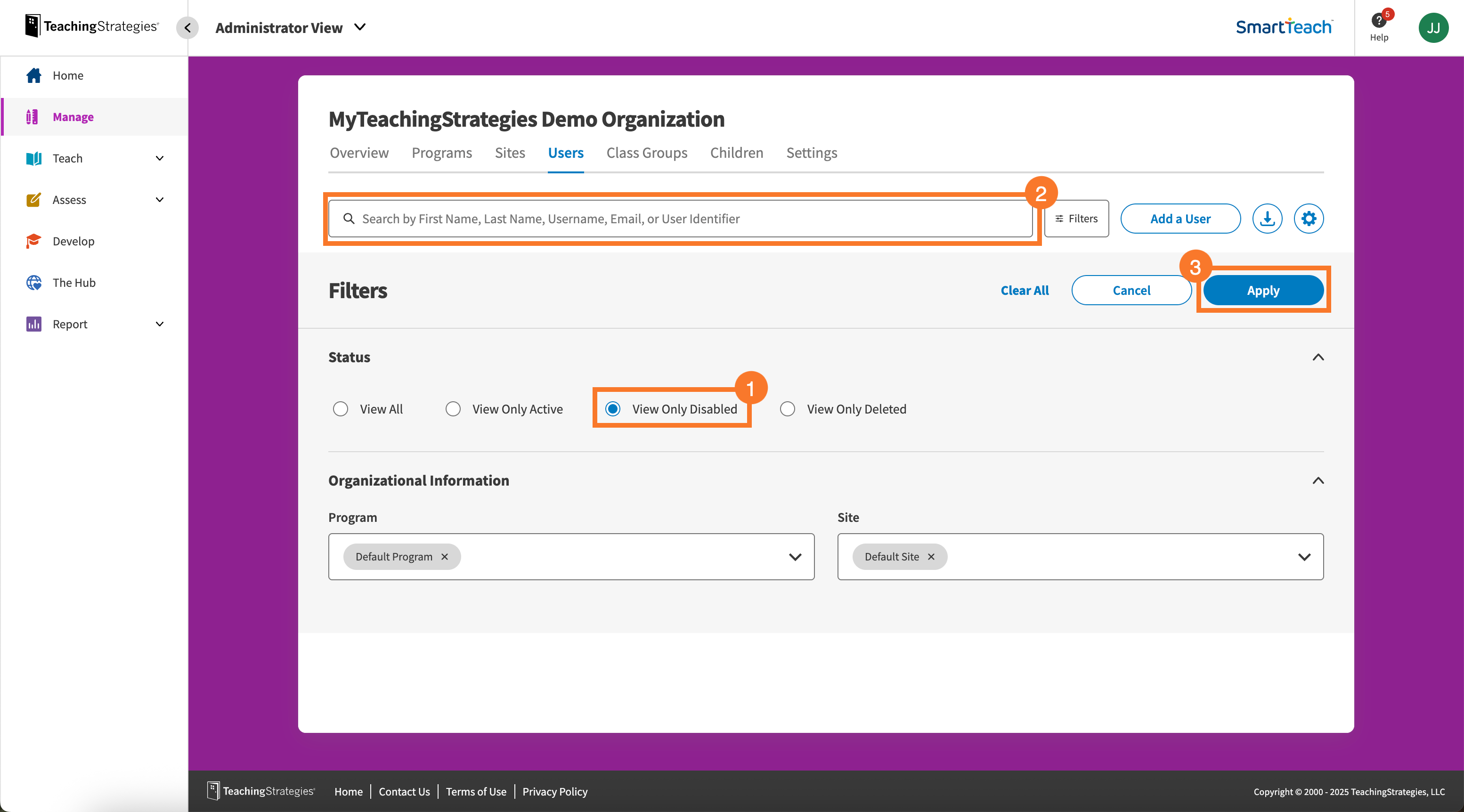This screenshot has width=1464, height=812.
Task: Switch to the Class Groups tab
Action: (646, 152)
